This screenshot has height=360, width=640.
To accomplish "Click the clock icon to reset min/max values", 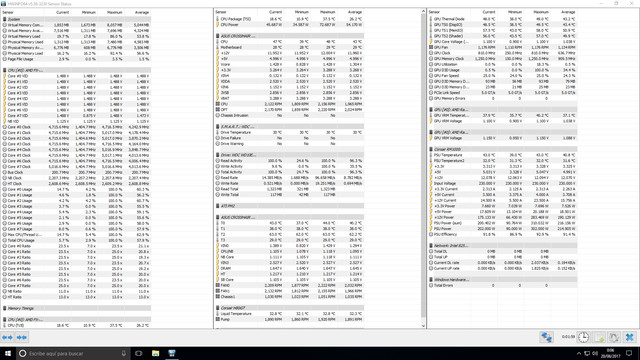I will coord(584,337).
